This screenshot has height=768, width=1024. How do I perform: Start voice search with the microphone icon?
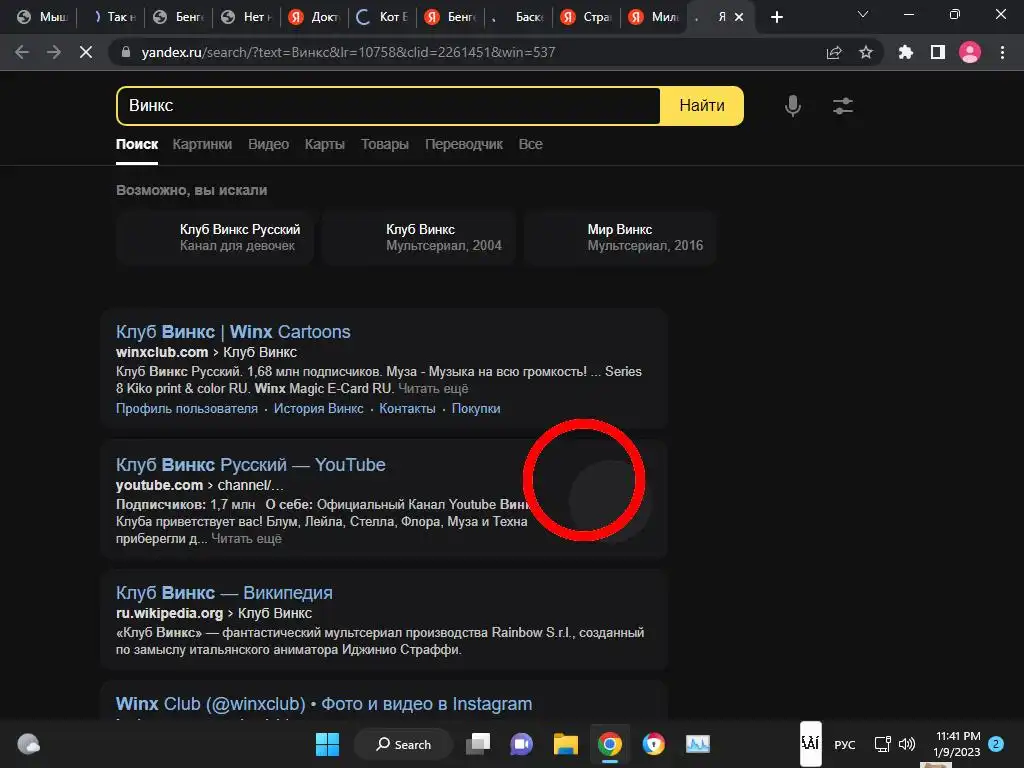point(793,106)
